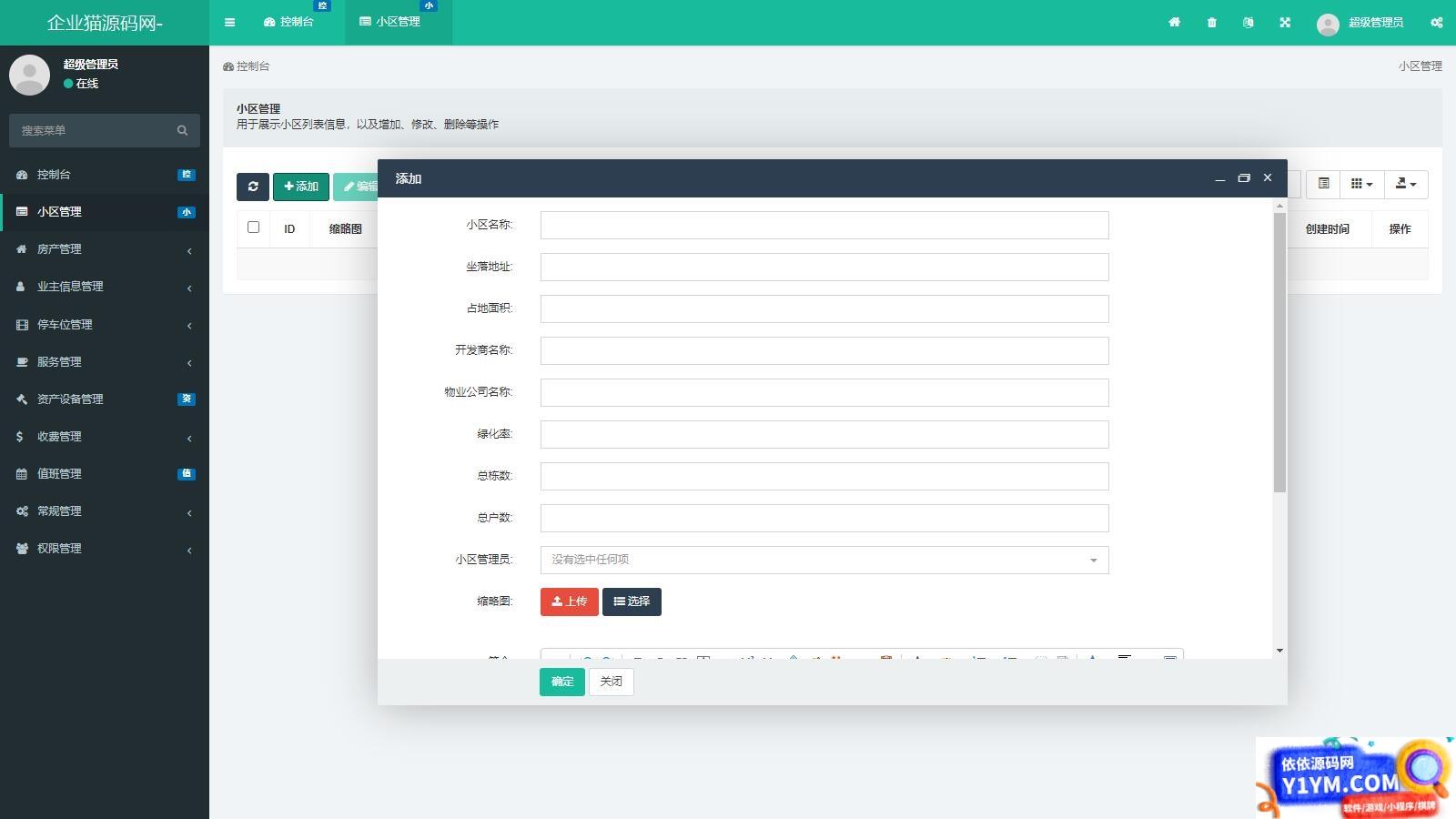Image resolution: width=1456 pixels, height=819 pixels.
Task: Open the column chooser grid dropdown
Action: (1361, 184)
